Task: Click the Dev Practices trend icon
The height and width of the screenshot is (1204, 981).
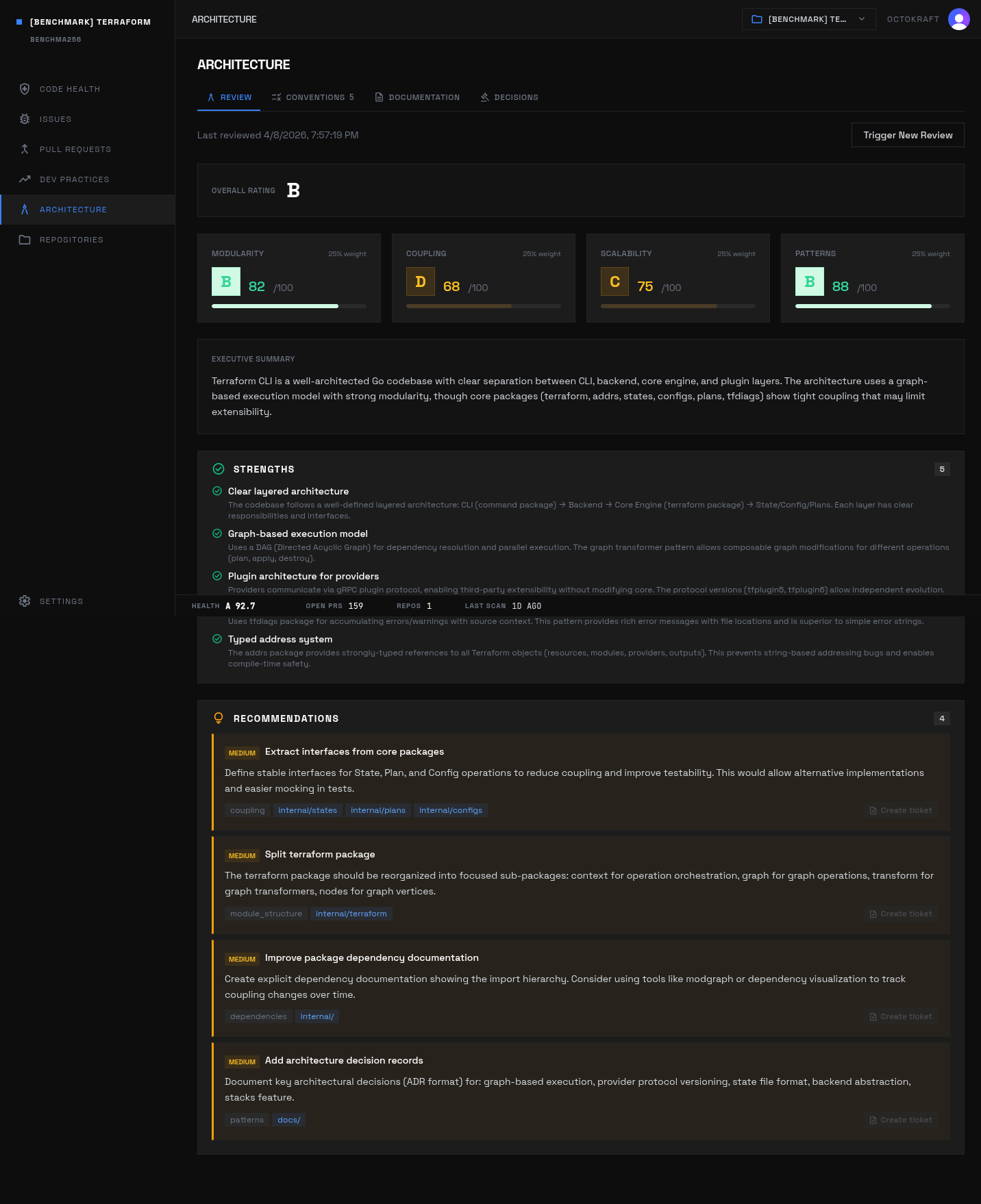Action: [x=25, y=179]
